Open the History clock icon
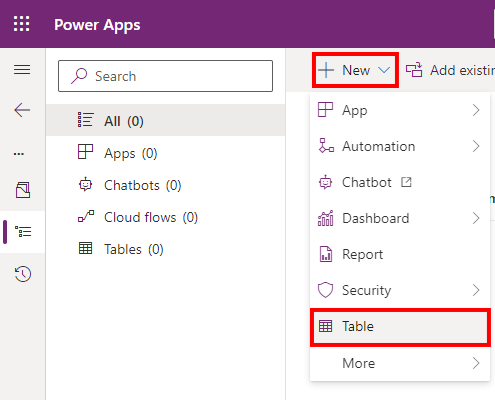 (x=23, y=274)
